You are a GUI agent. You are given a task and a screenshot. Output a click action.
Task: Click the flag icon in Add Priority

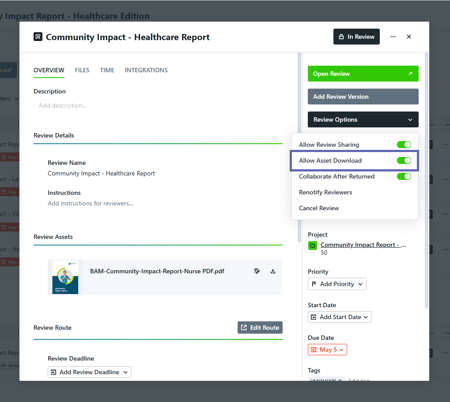(314, 284)
